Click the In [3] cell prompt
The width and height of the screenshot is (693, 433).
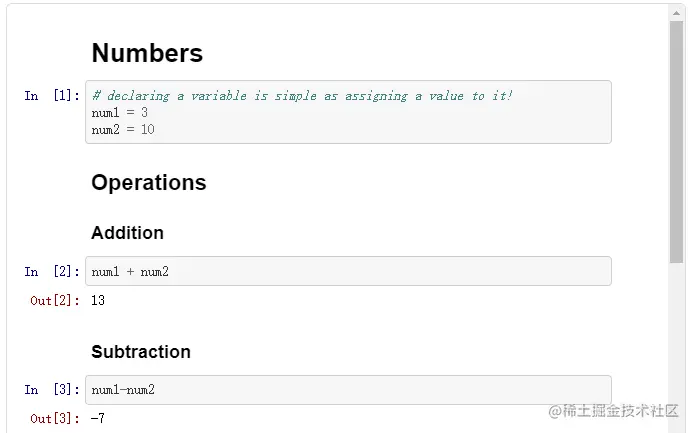point(52,390)
